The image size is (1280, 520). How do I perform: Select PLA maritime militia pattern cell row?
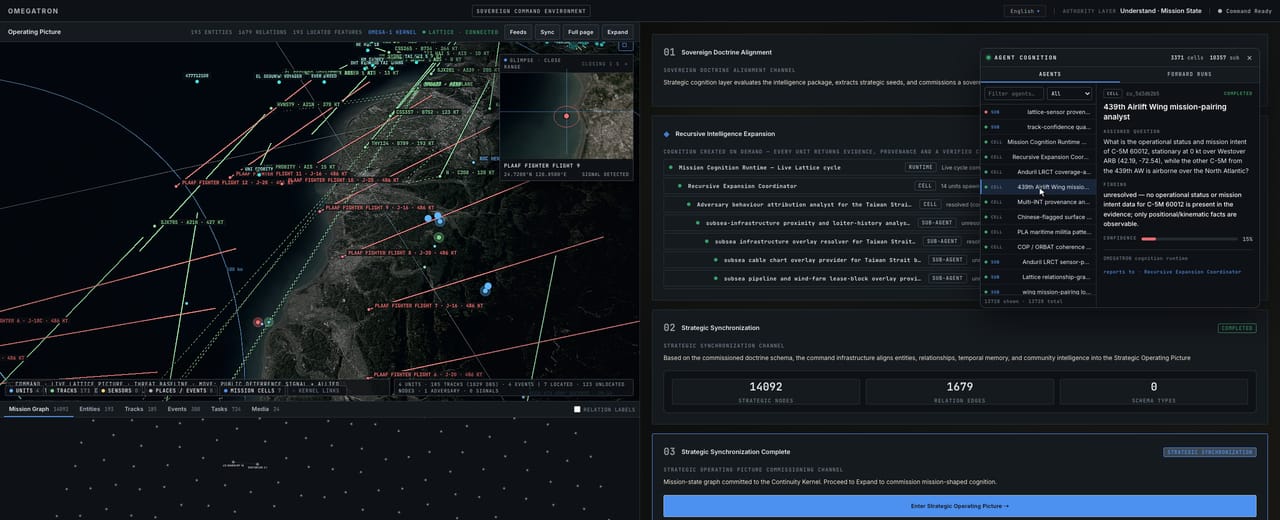1038,232
